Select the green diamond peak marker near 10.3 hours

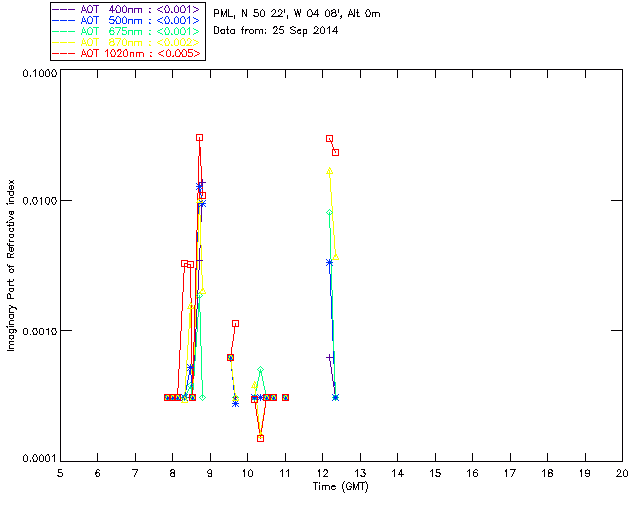[x=260, y=370]
